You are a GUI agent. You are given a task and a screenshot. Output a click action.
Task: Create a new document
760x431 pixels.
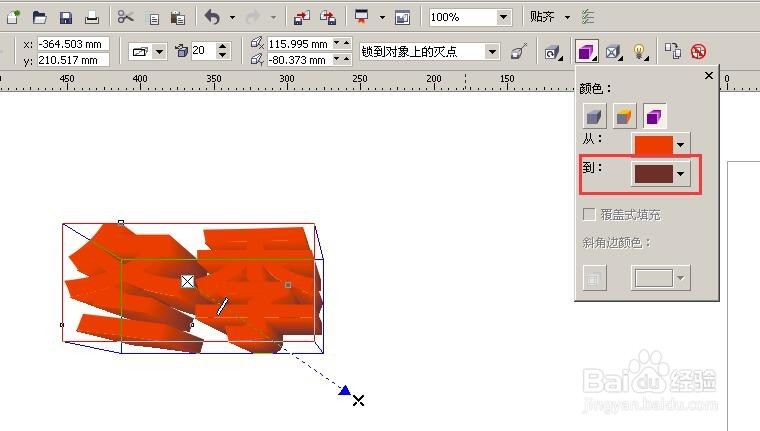coord(13,17)
